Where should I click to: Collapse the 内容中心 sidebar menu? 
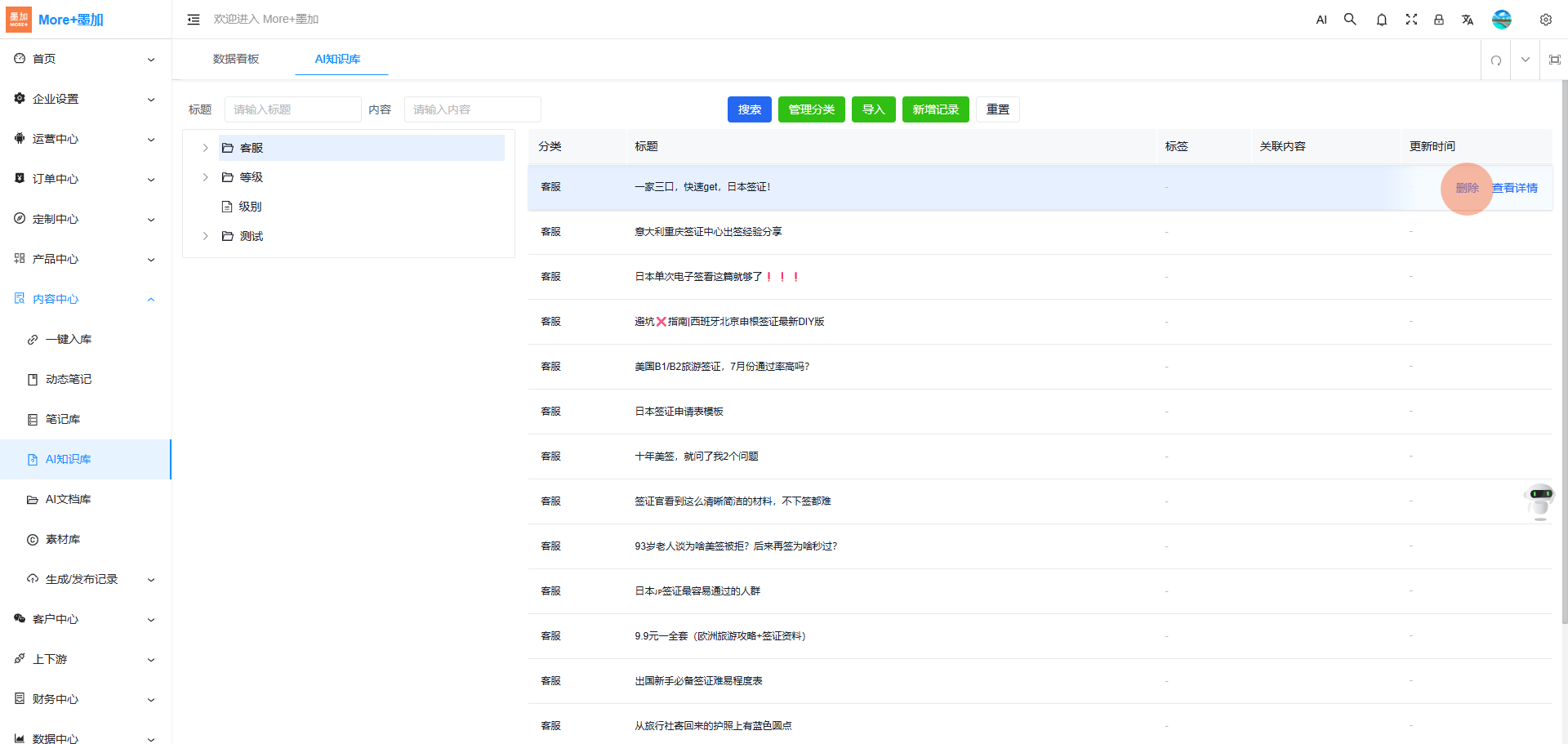pyautogui.click(x=150, y=299)
